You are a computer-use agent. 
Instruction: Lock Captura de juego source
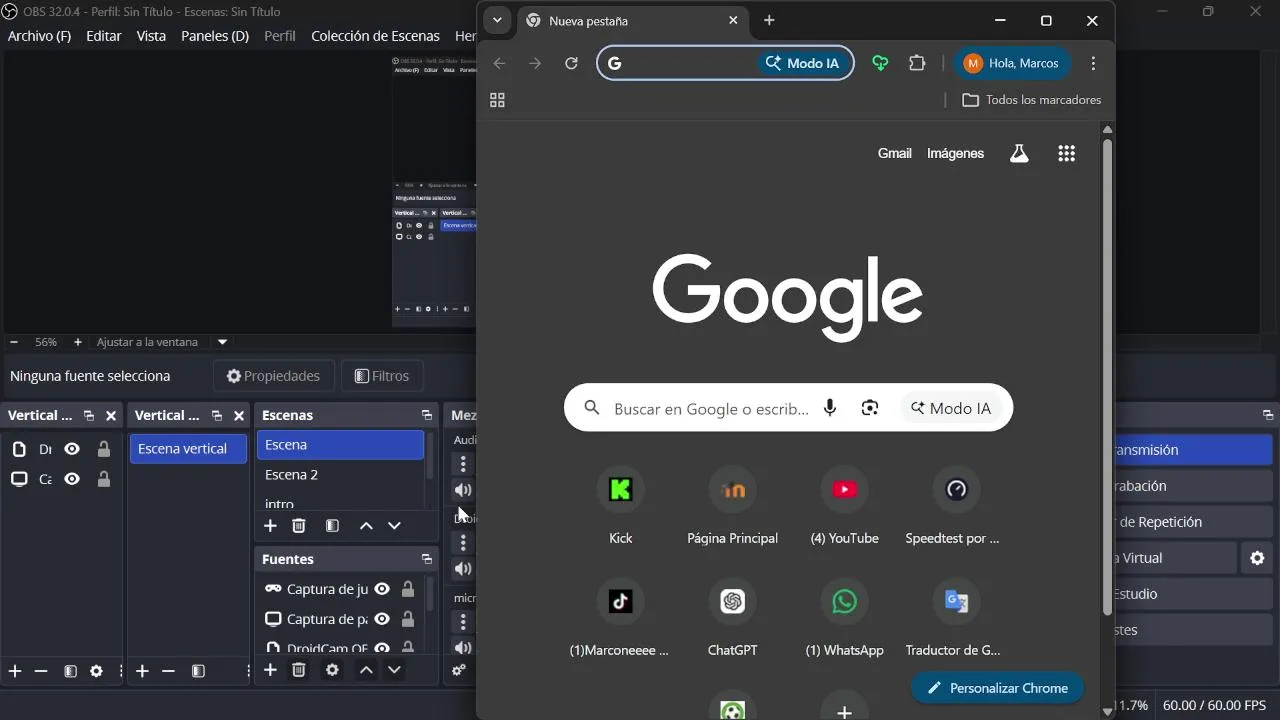[x=408, y=589]
